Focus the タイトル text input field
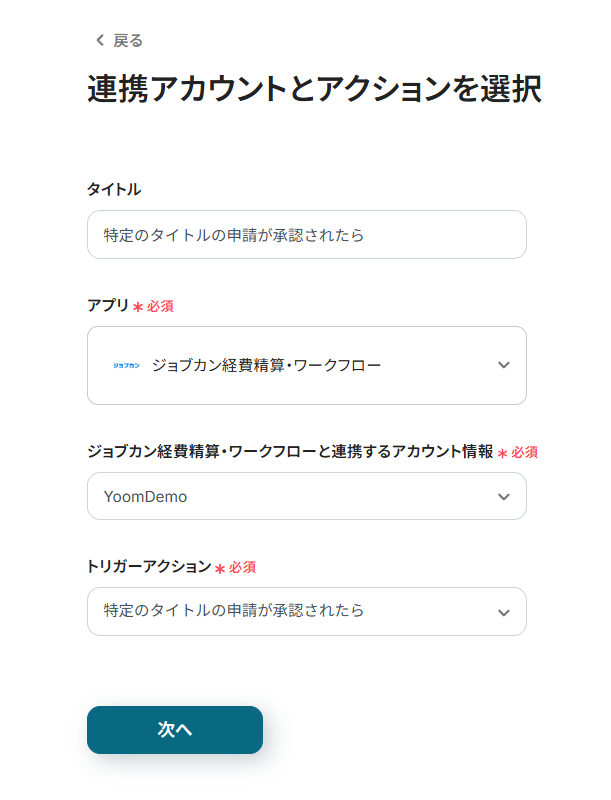This screenshot has width=611, height=800. (x=306, y=235)
